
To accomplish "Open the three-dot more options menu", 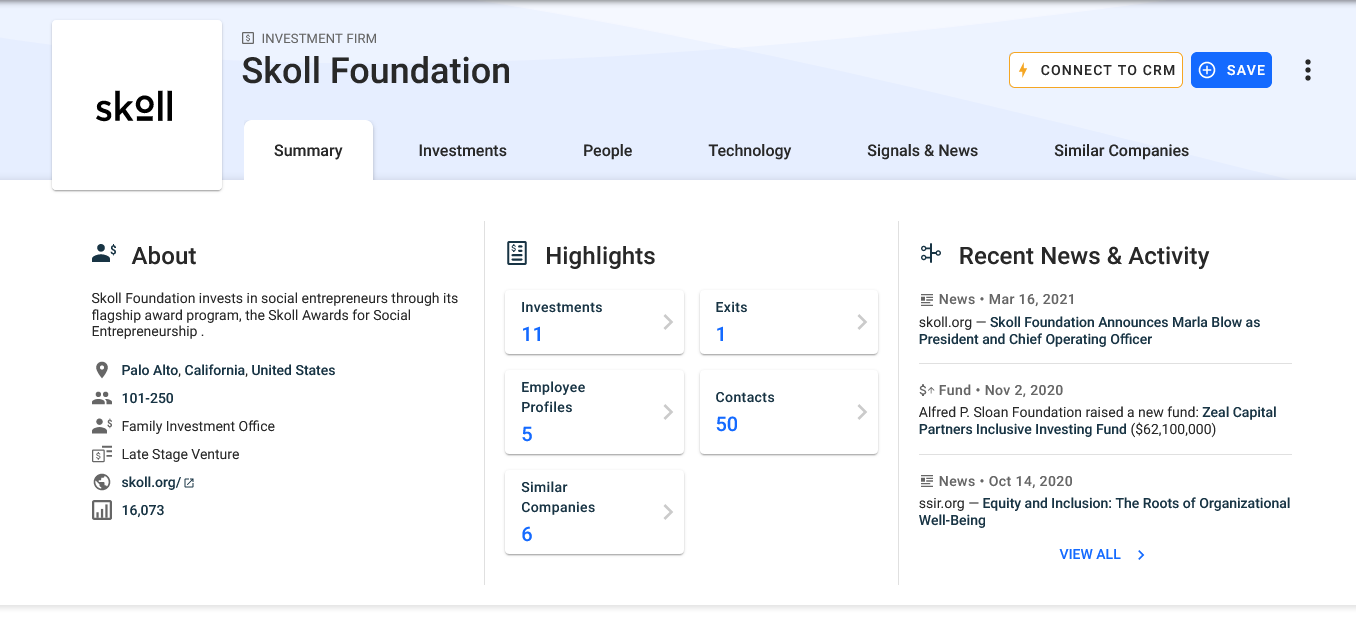I will click(1307, 70).
